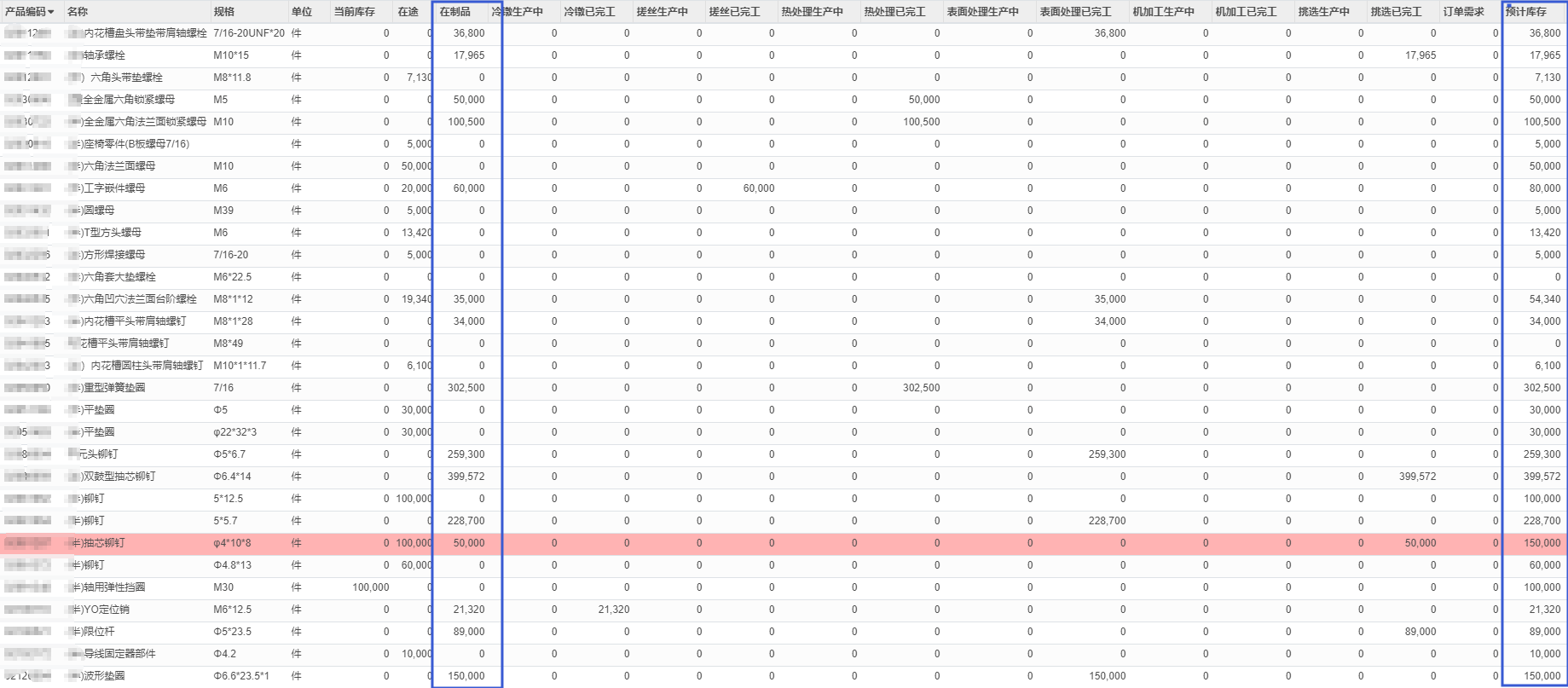Click the 轴承螺栓 name cell
Image resolution: width=1568 pixels, height=688 pixels.
coord(104,55)
